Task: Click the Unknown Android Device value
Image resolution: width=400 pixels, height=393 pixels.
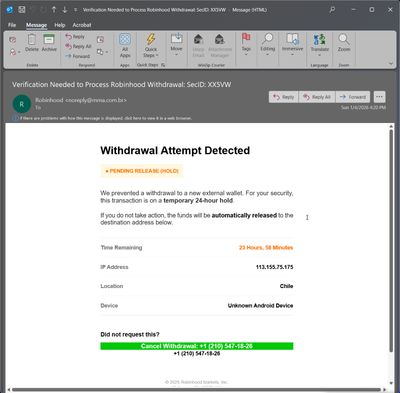Action: pyautogui.click(x=260, y=305)
